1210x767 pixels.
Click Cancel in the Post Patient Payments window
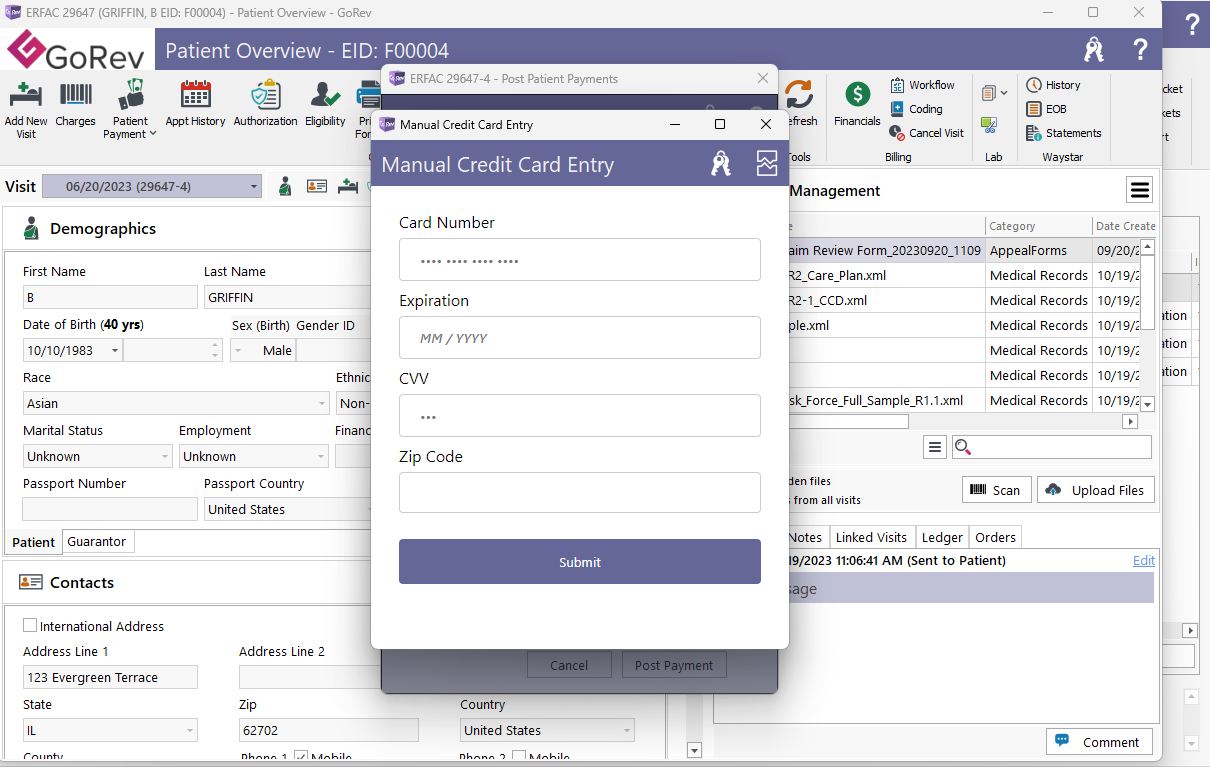(569, 665)
